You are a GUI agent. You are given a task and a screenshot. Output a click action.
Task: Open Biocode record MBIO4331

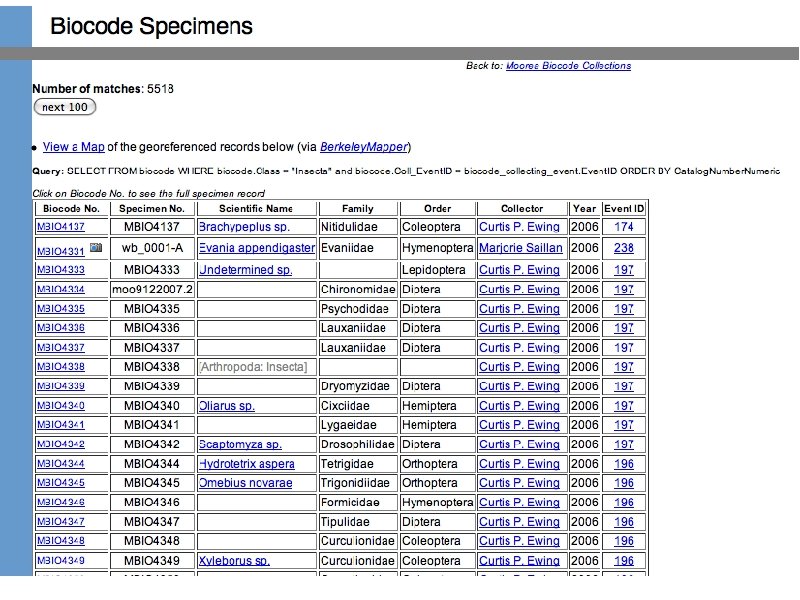pos(60,248)
